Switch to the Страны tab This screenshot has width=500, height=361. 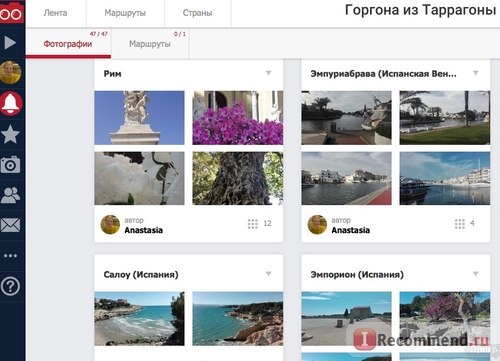tap(197, 13)
